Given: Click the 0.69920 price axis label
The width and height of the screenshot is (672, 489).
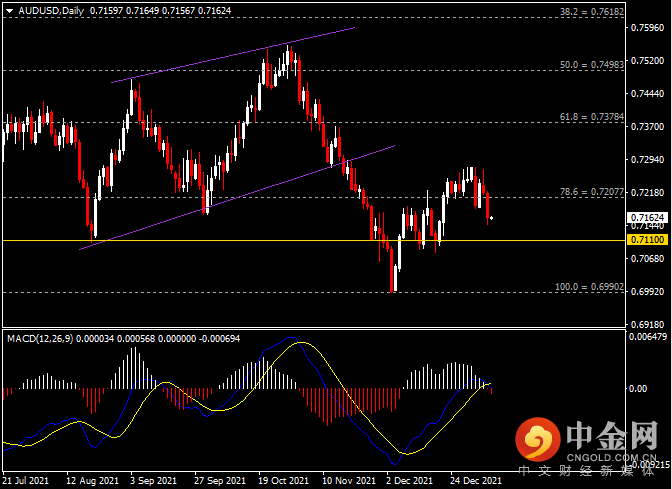Looking at the screenshot, I should [648, 291].
